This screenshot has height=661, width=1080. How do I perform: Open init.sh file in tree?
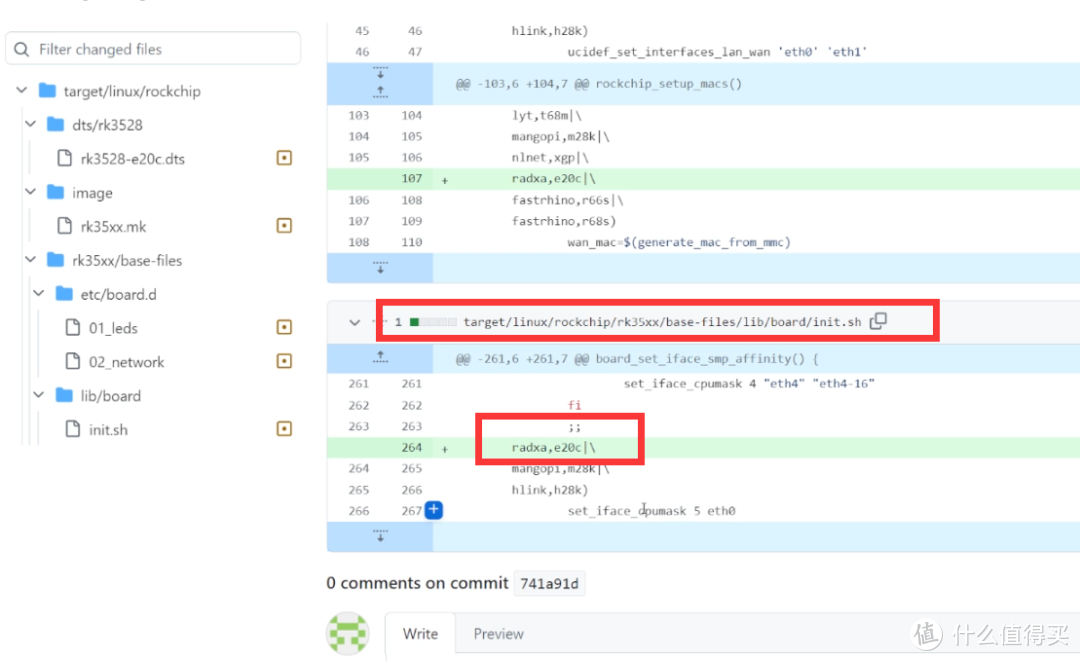[x=108, y=430]
